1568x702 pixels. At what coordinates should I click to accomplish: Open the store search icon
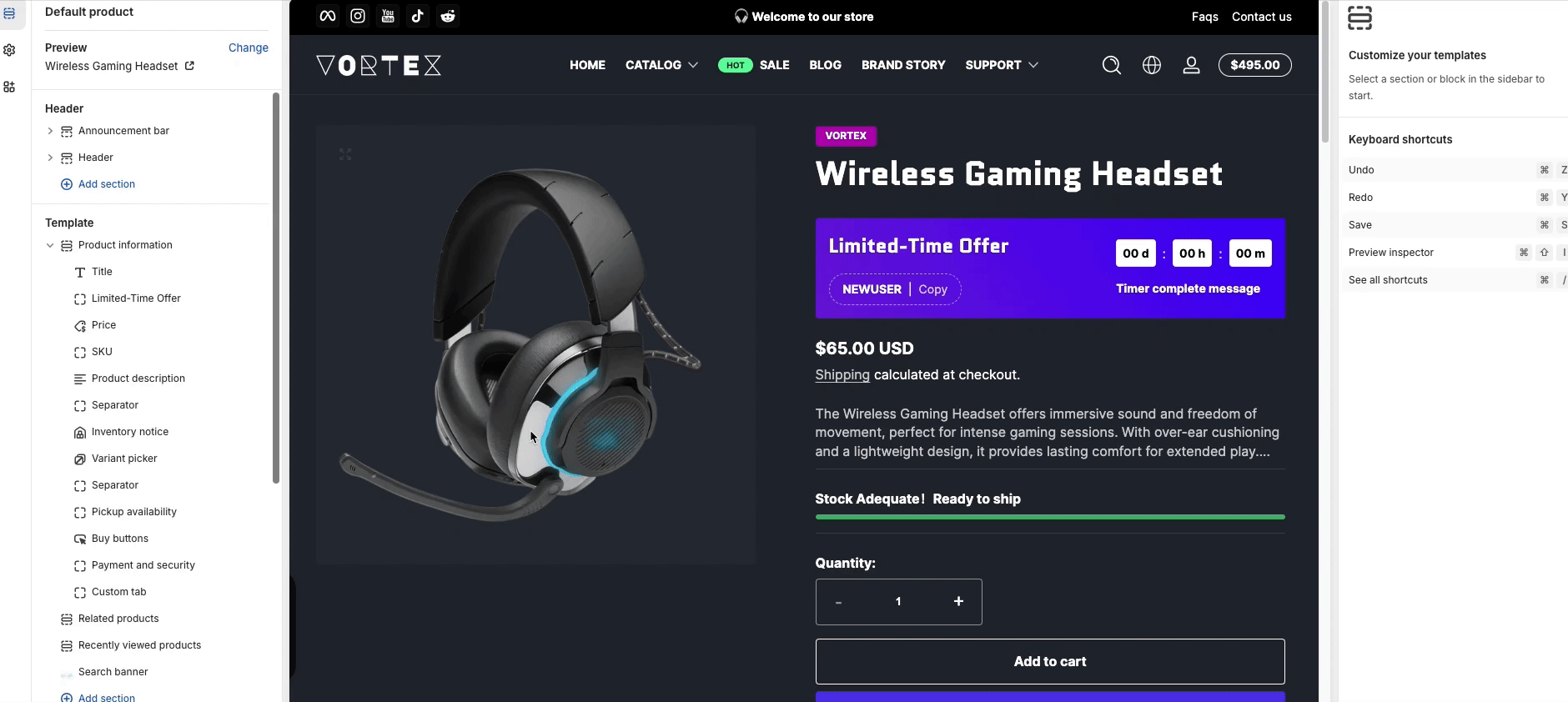[x=1111, y=65]
